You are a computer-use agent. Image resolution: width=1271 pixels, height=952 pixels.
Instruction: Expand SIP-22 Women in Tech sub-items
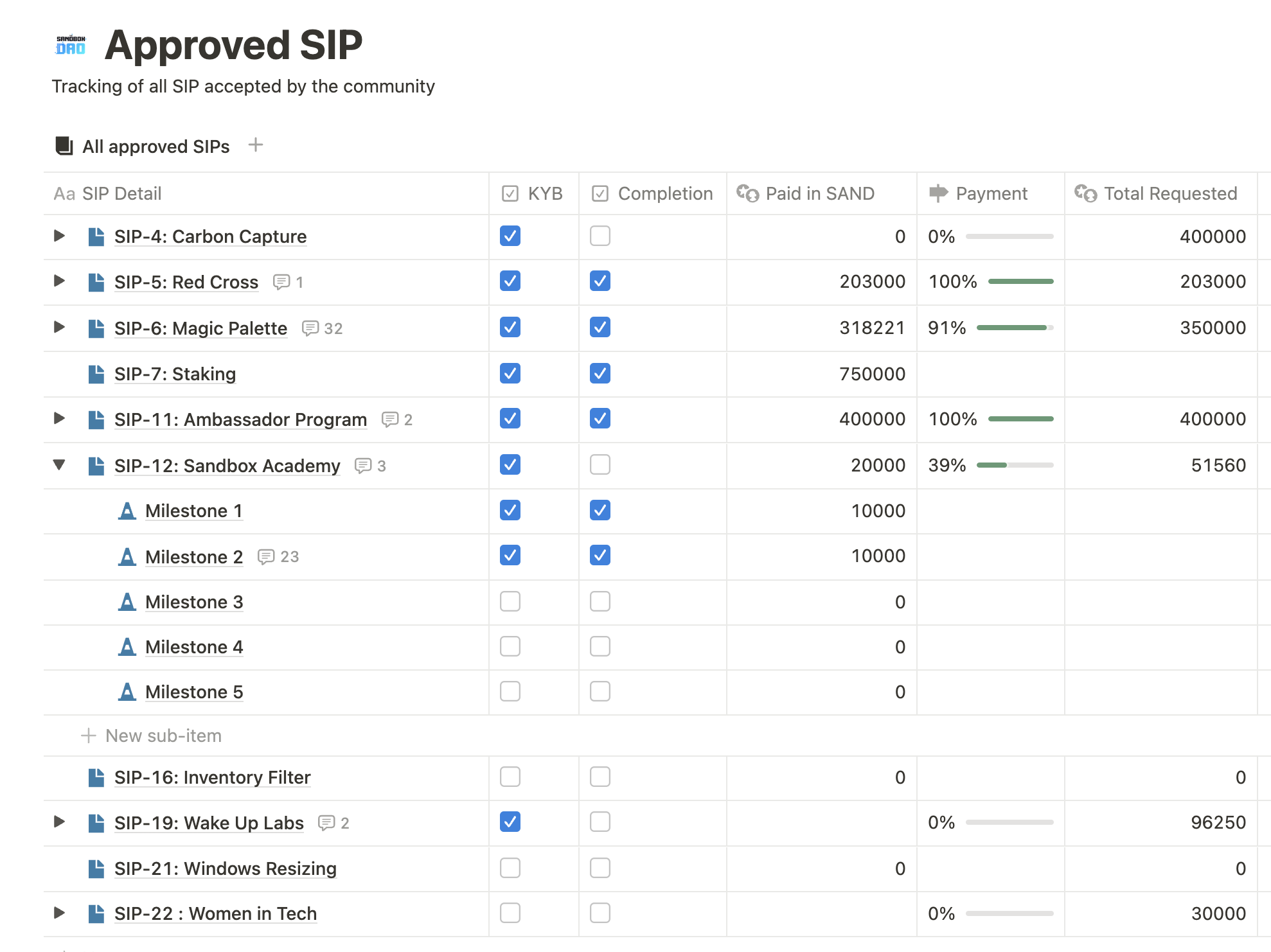[x=59, y=913]
